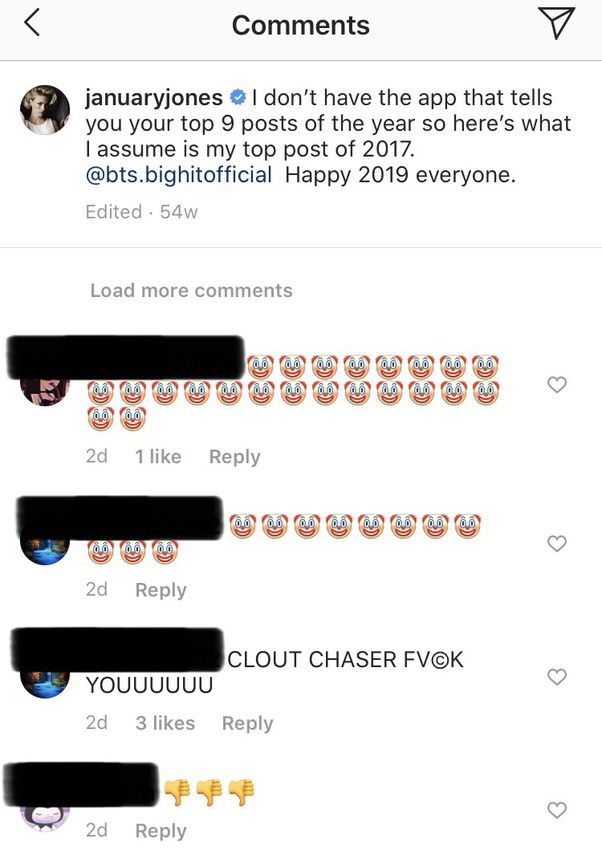
Task: Reply to the second clown emoji comment
Action: (161, 590)
